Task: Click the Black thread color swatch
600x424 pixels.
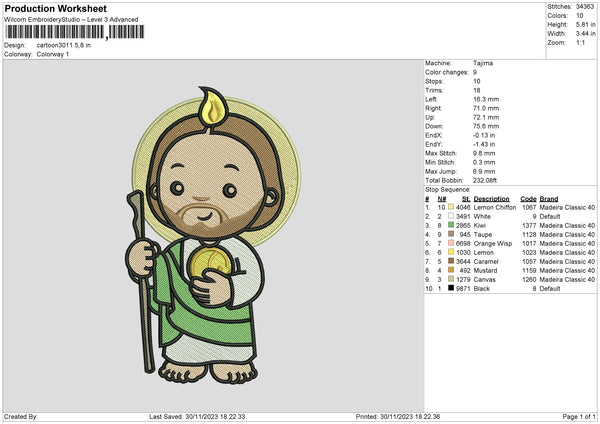Action: 451,288
